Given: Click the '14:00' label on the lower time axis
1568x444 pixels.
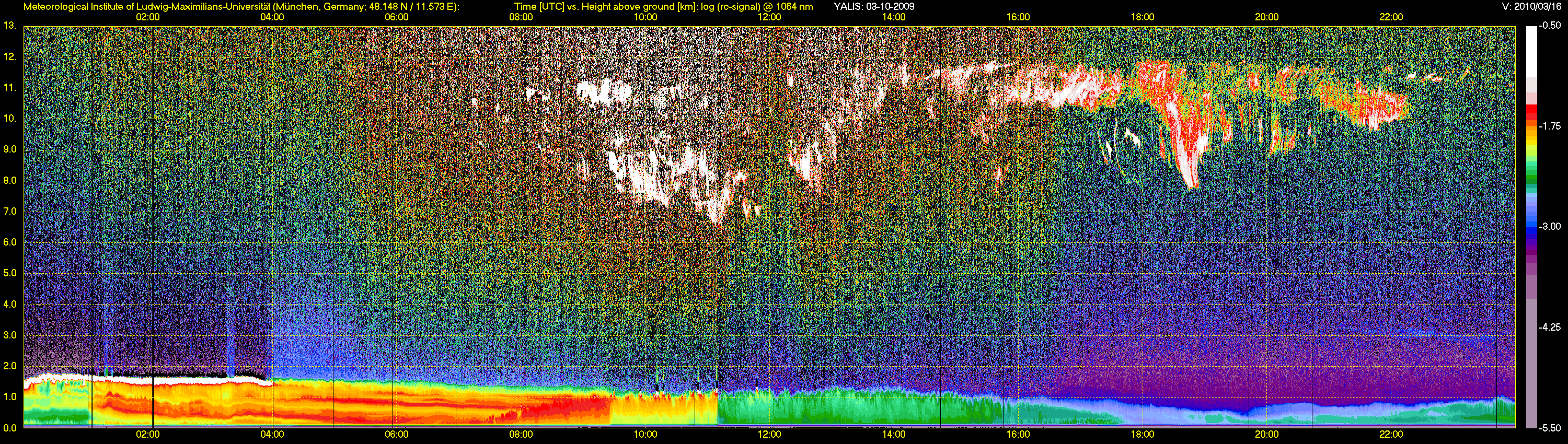Looking at the screenshot, I should [894, 434].
